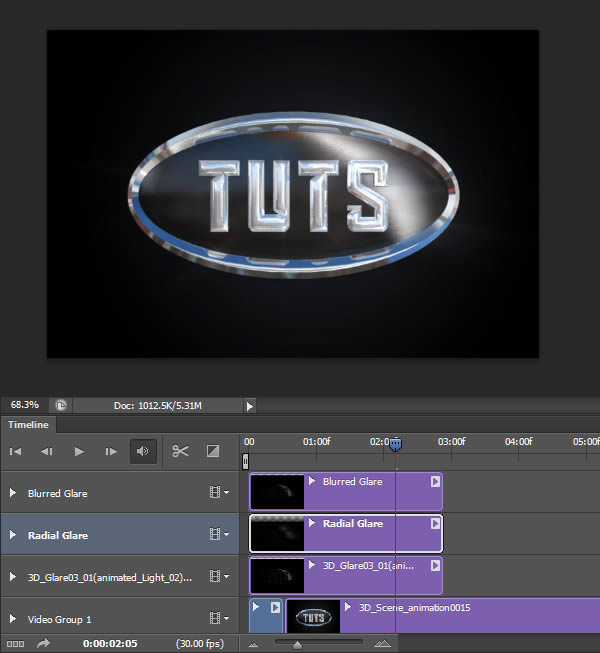The image size is (600, 653).
Task: Expand the Radial Glare track properties
Action: click(13, 535)
